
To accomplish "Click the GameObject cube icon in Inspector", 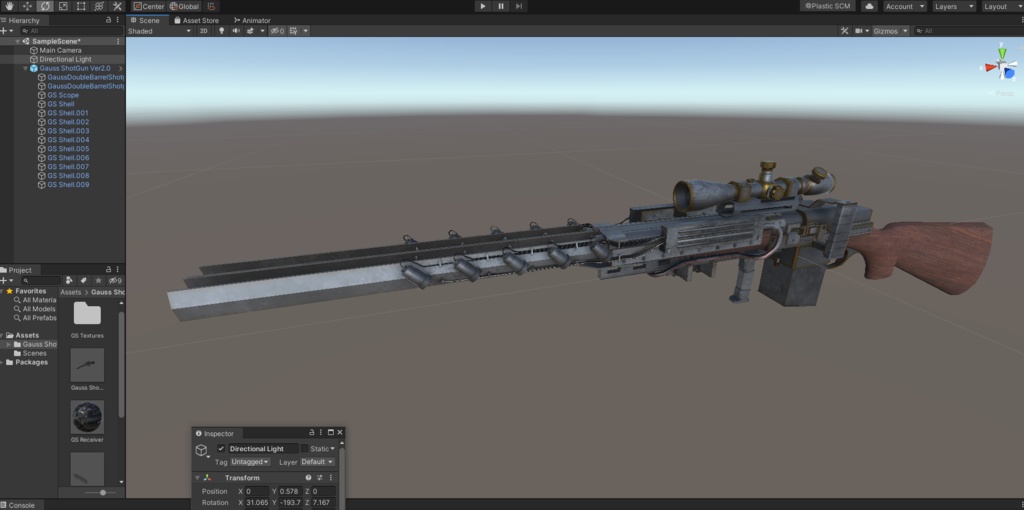I will 201,450.
